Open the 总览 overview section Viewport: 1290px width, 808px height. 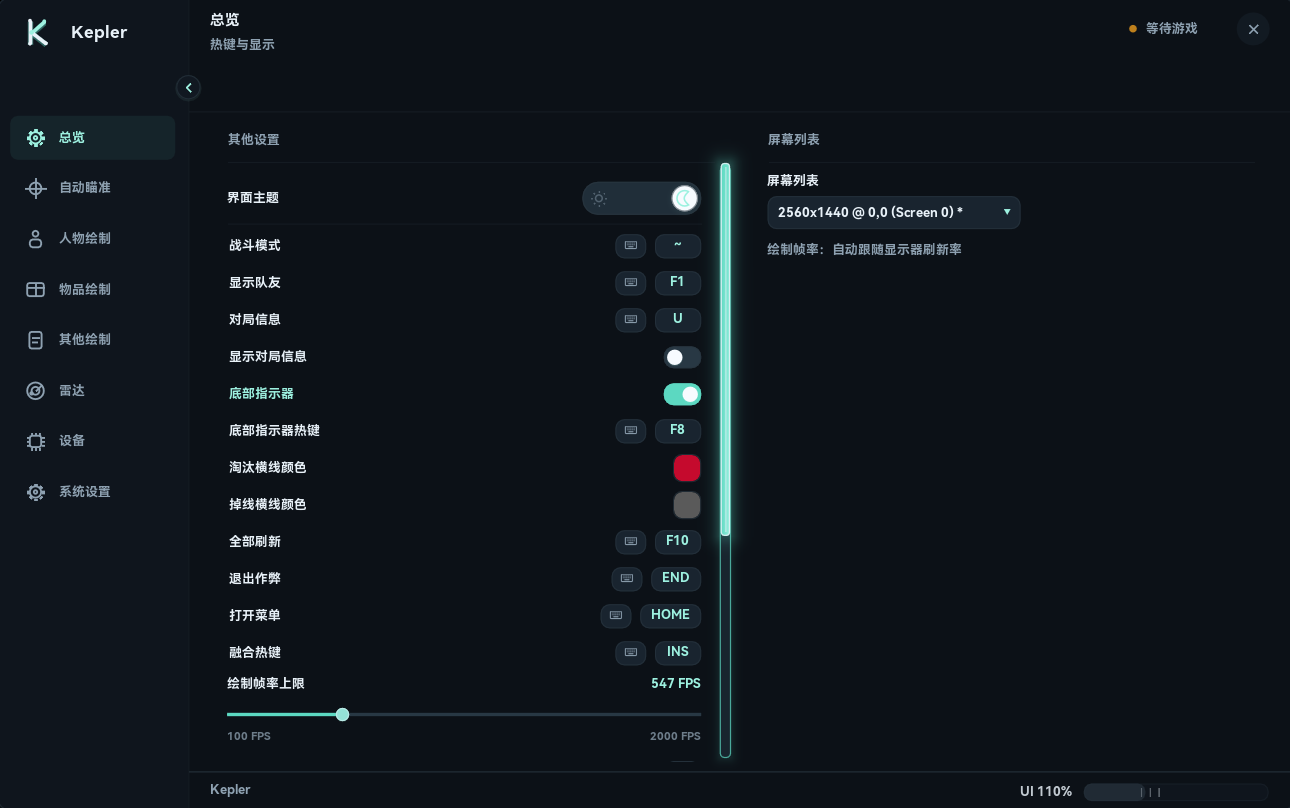(92, 138)
